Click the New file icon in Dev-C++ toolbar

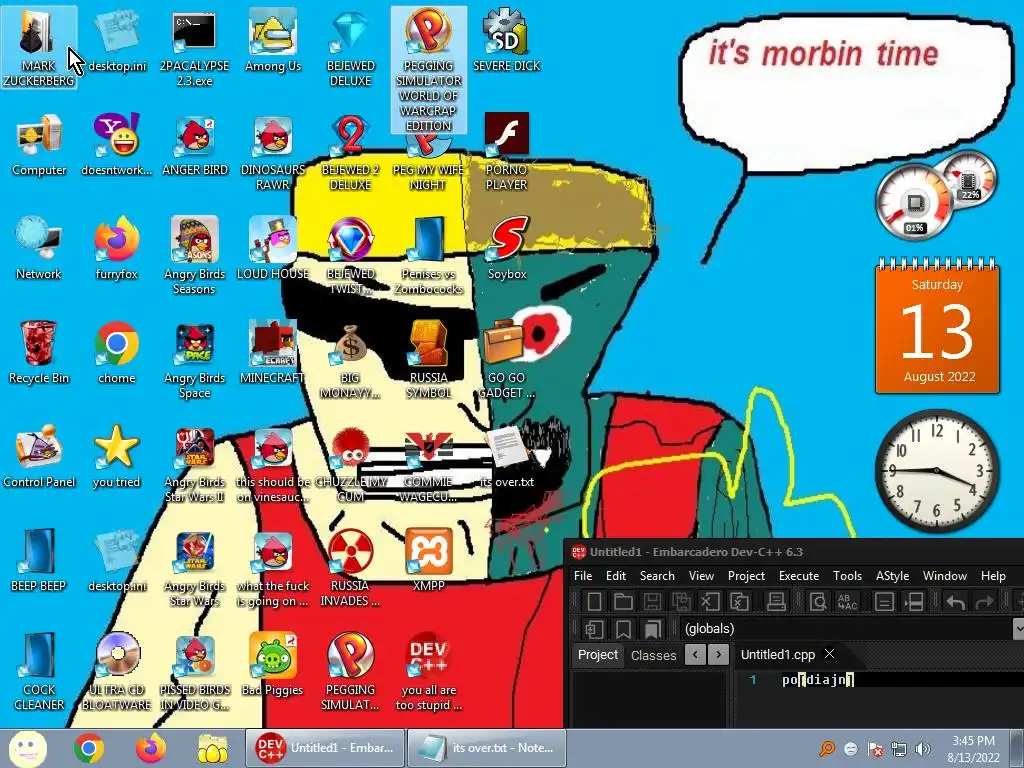click(x=594, y=601)
